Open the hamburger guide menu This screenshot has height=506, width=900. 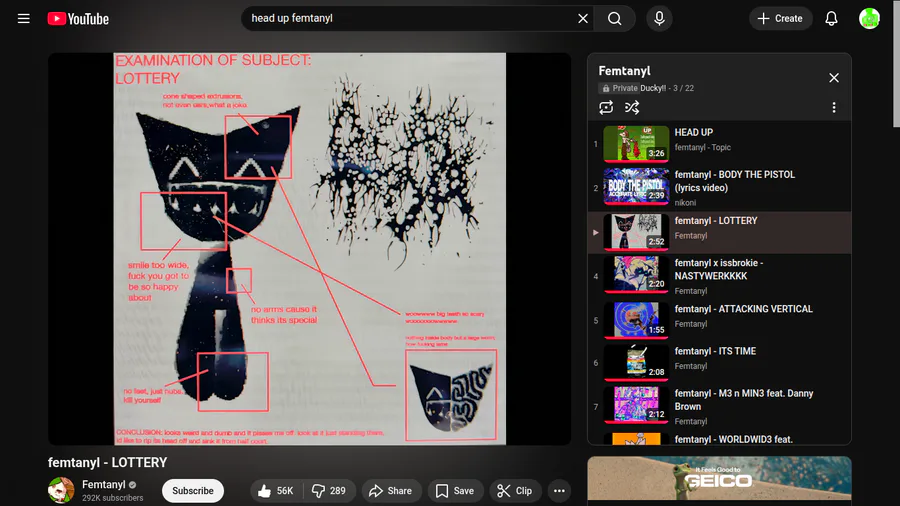point(24,18)
